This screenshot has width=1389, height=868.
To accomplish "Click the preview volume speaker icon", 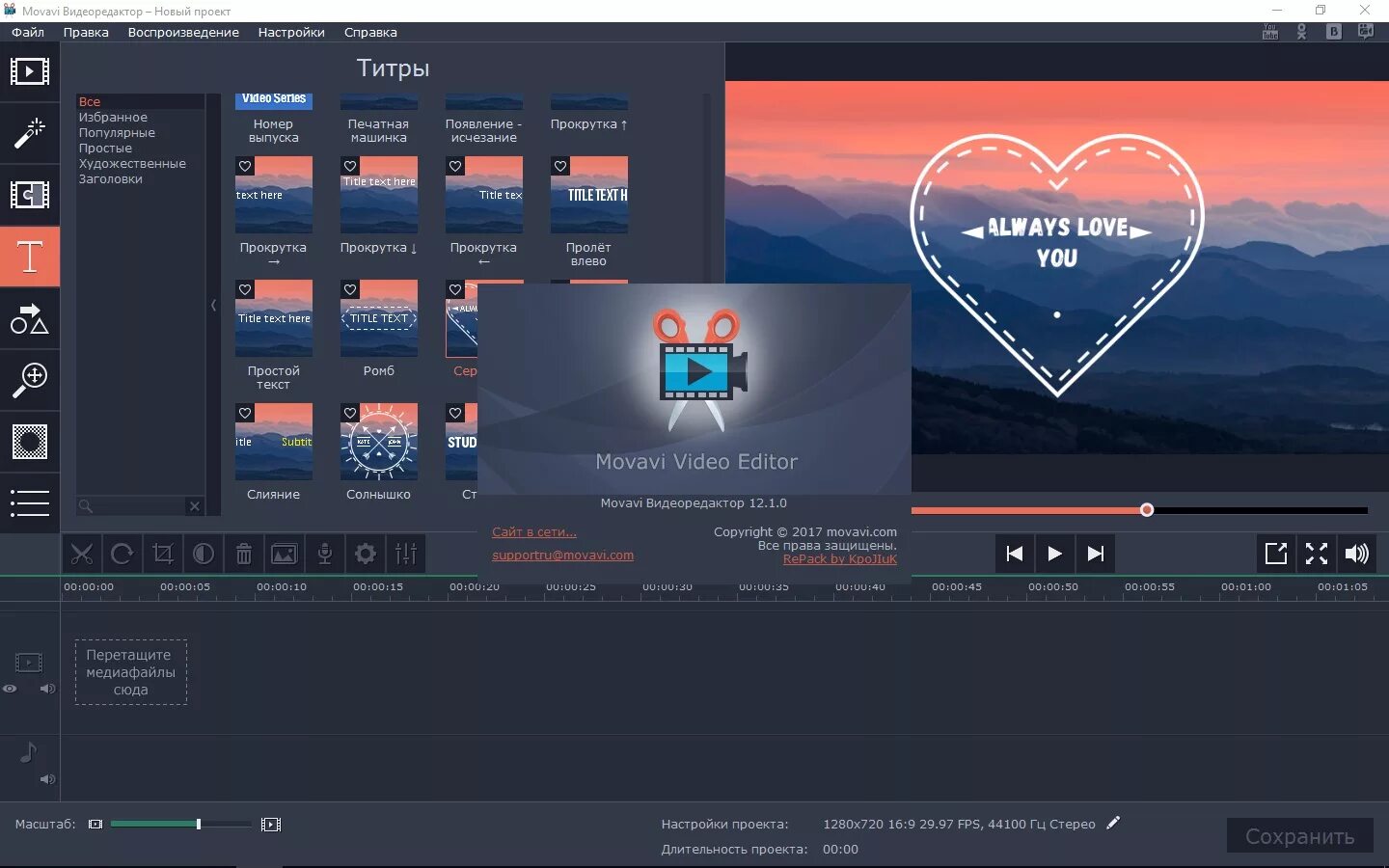I will tap(1357, 554).
